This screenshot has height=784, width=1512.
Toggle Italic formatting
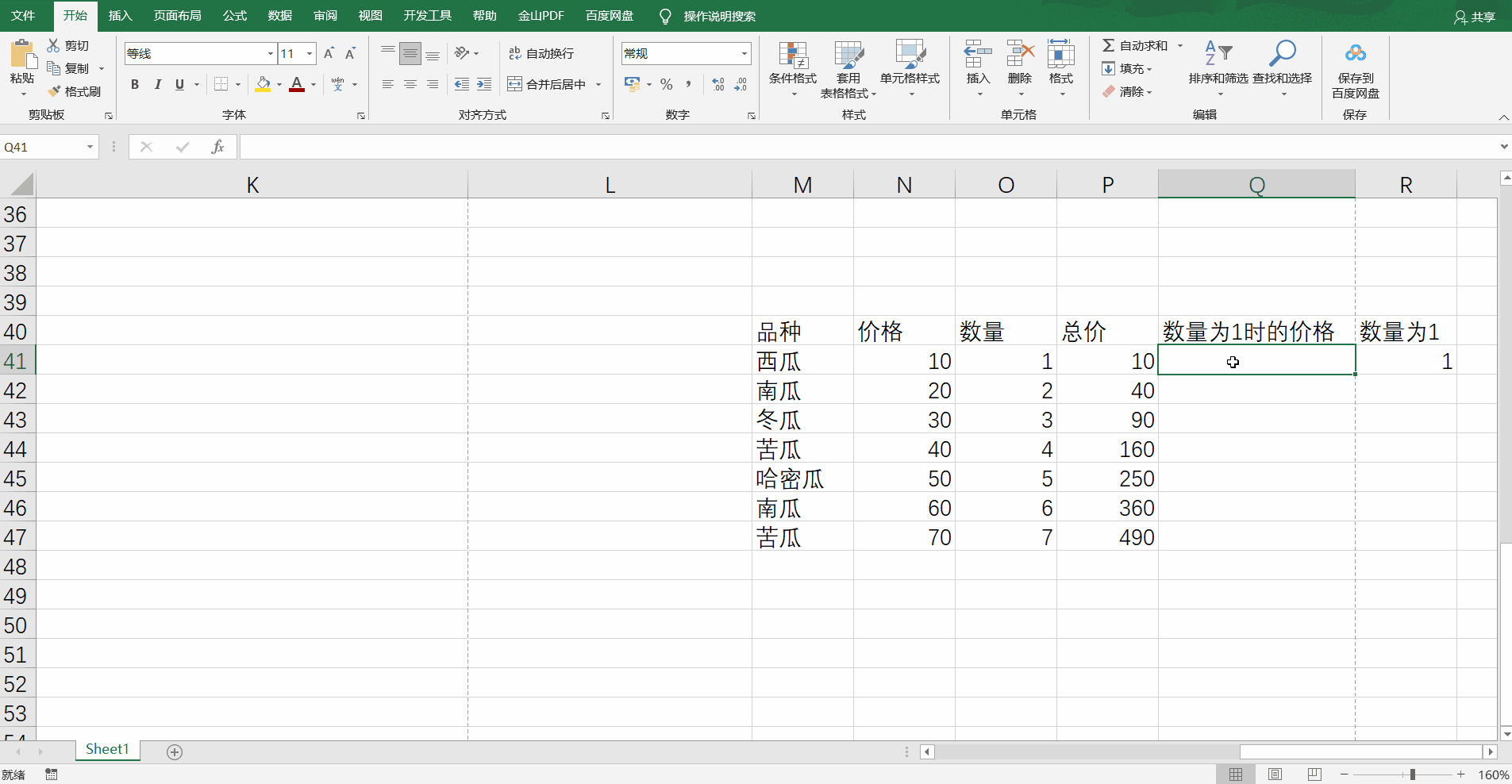(157, 84)
